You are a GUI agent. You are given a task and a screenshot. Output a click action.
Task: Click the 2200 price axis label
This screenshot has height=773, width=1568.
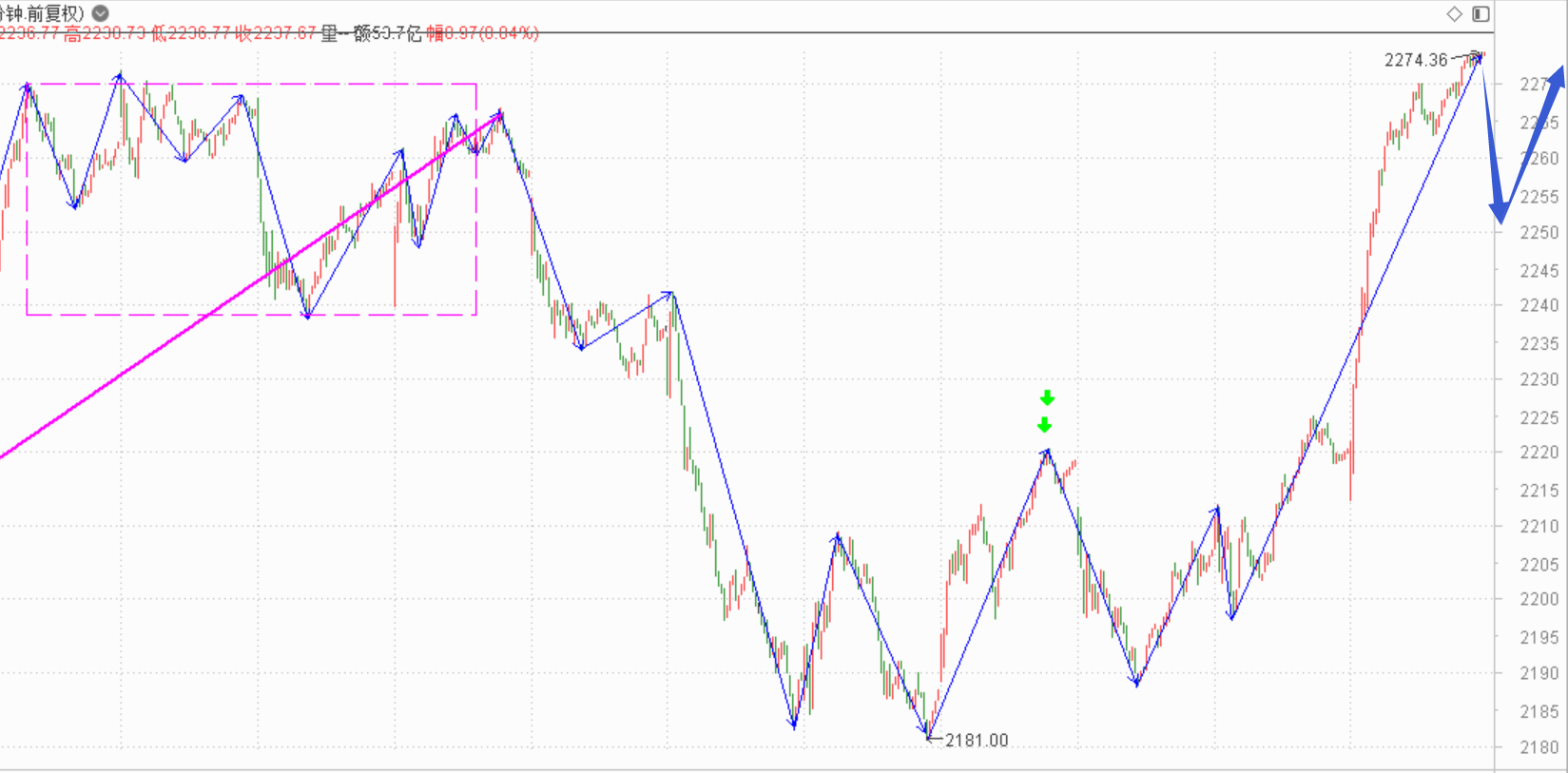tap(1539, 599)
